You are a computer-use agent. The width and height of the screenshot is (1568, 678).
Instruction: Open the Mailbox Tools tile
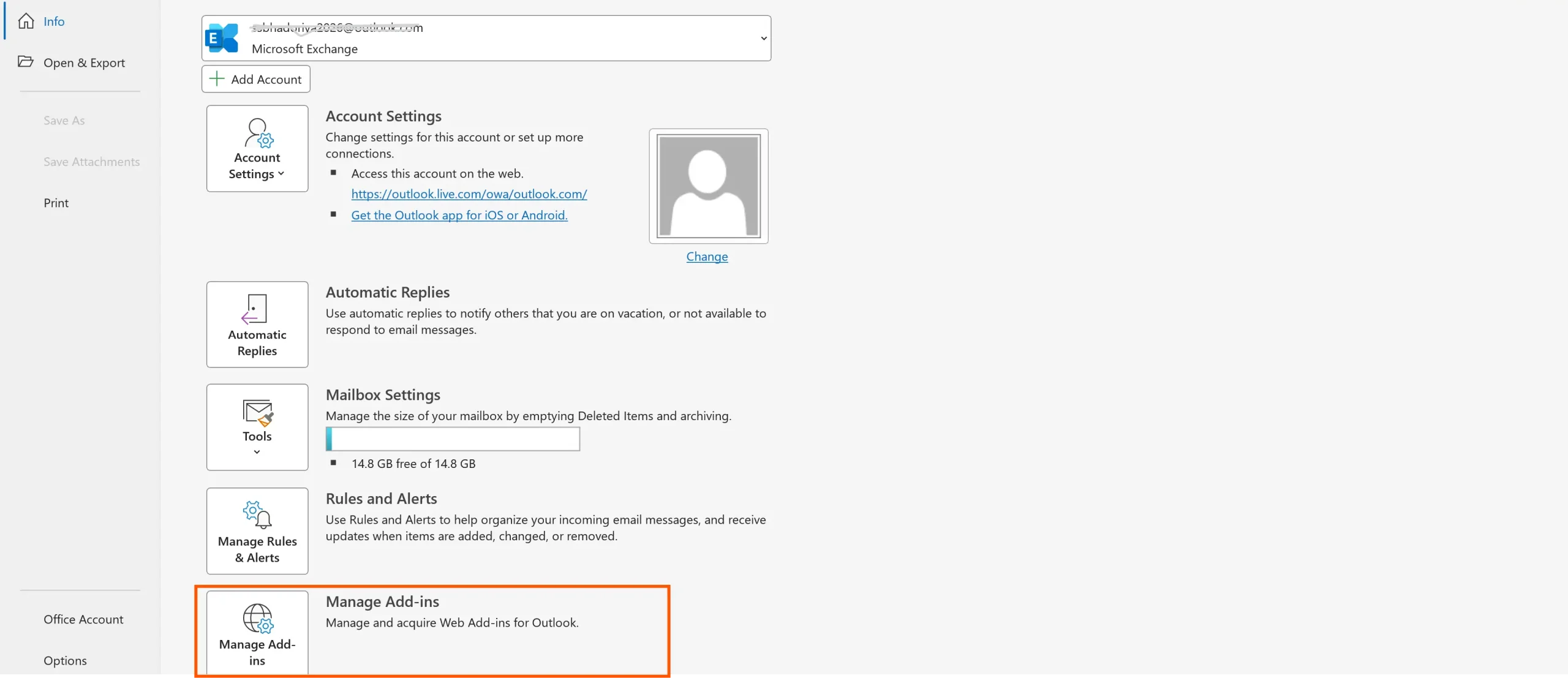257,428
